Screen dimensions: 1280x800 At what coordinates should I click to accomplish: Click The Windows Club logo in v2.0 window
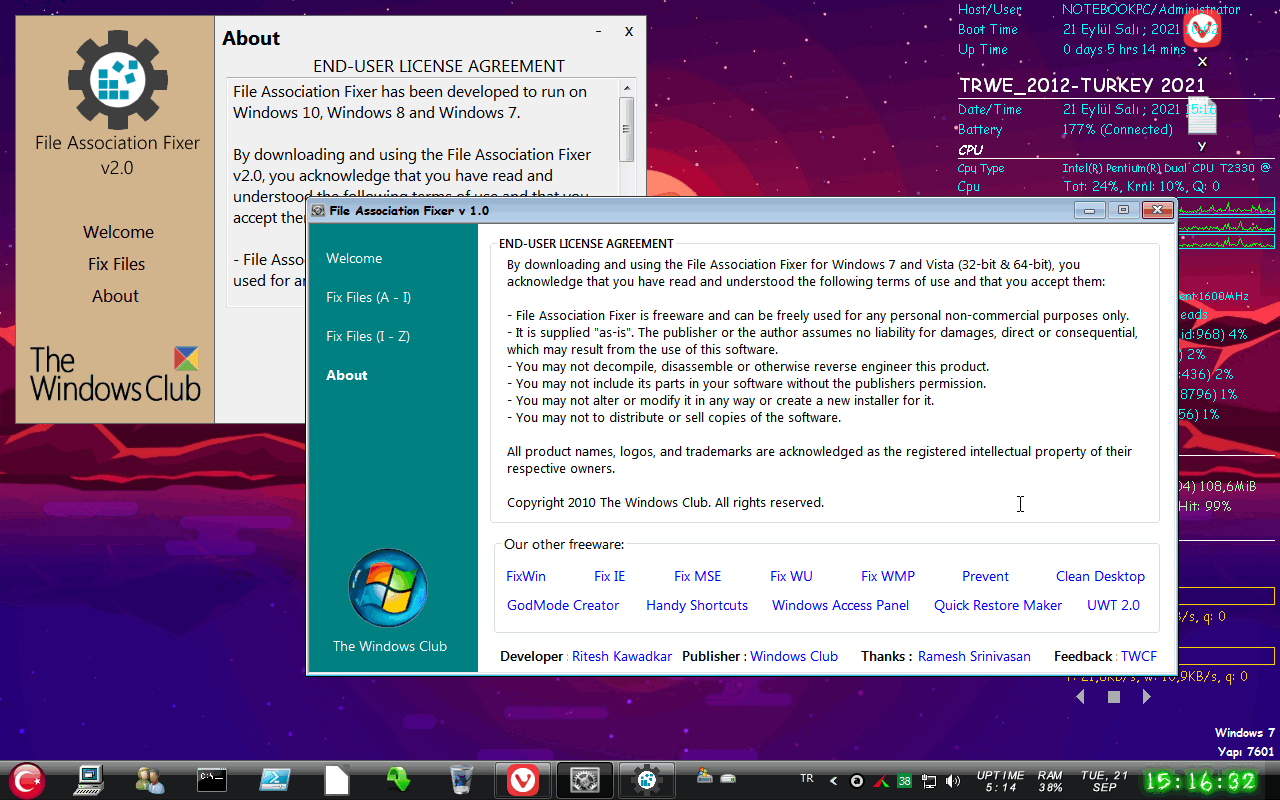[x=115, y=374]
